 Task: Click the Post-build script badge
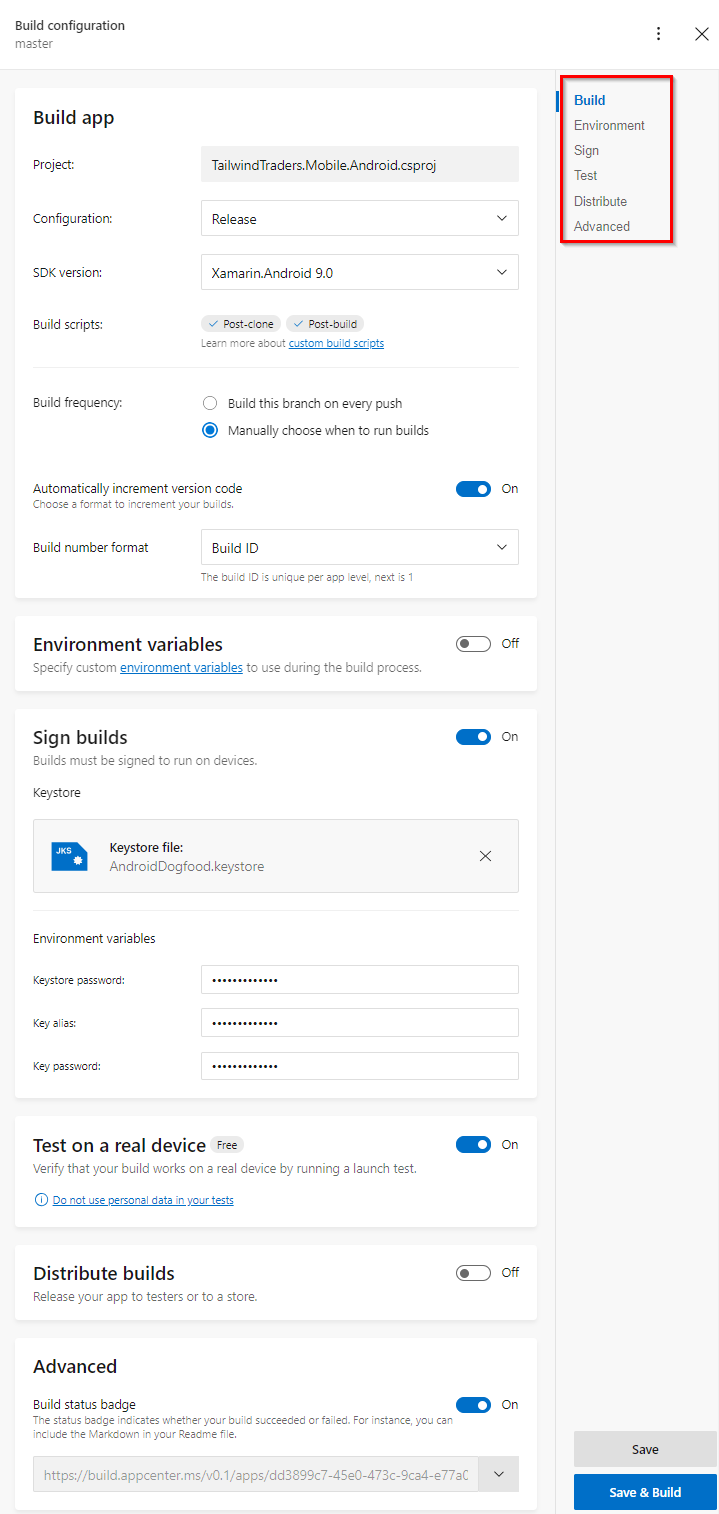click(x=325, y=324)
